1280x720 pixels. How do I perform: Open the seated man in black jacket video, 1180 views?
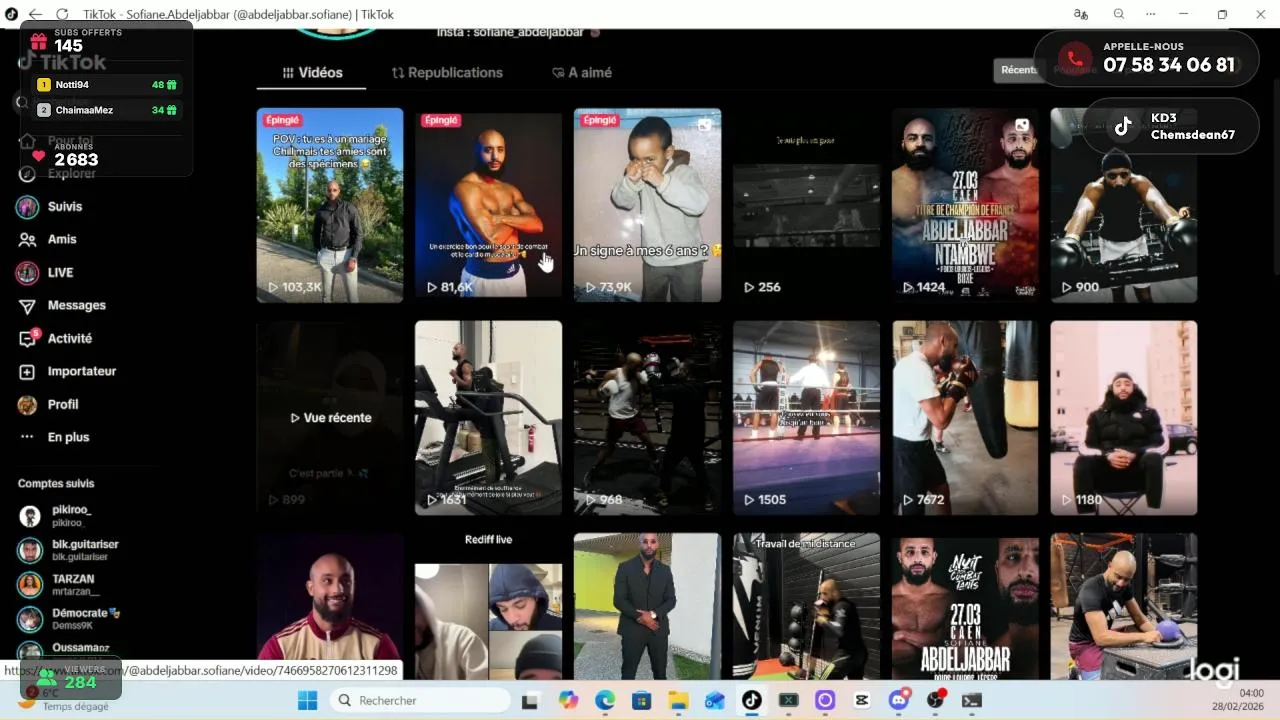[x=1124, y=418]
